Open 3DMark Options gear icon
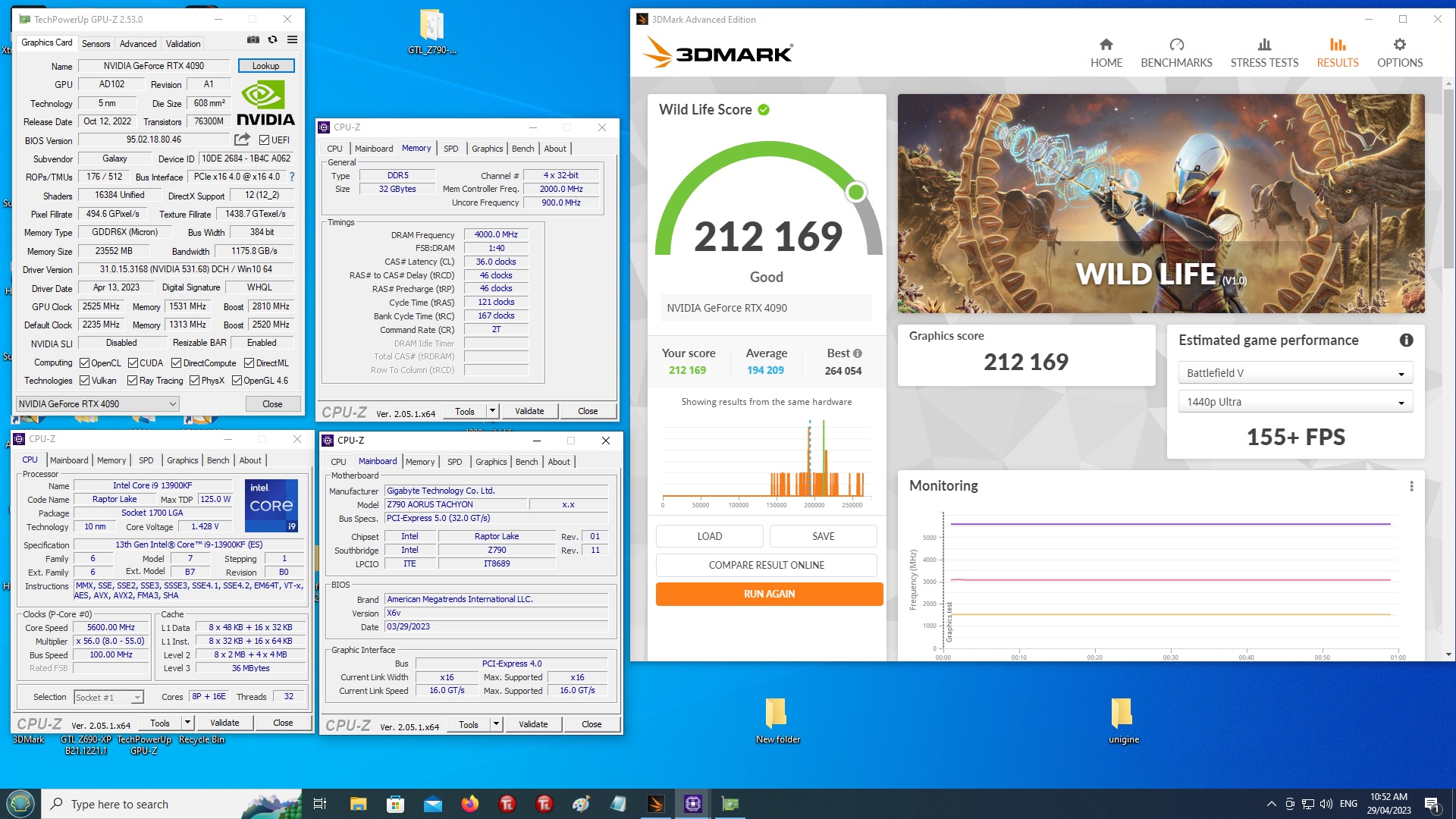 1400,45
